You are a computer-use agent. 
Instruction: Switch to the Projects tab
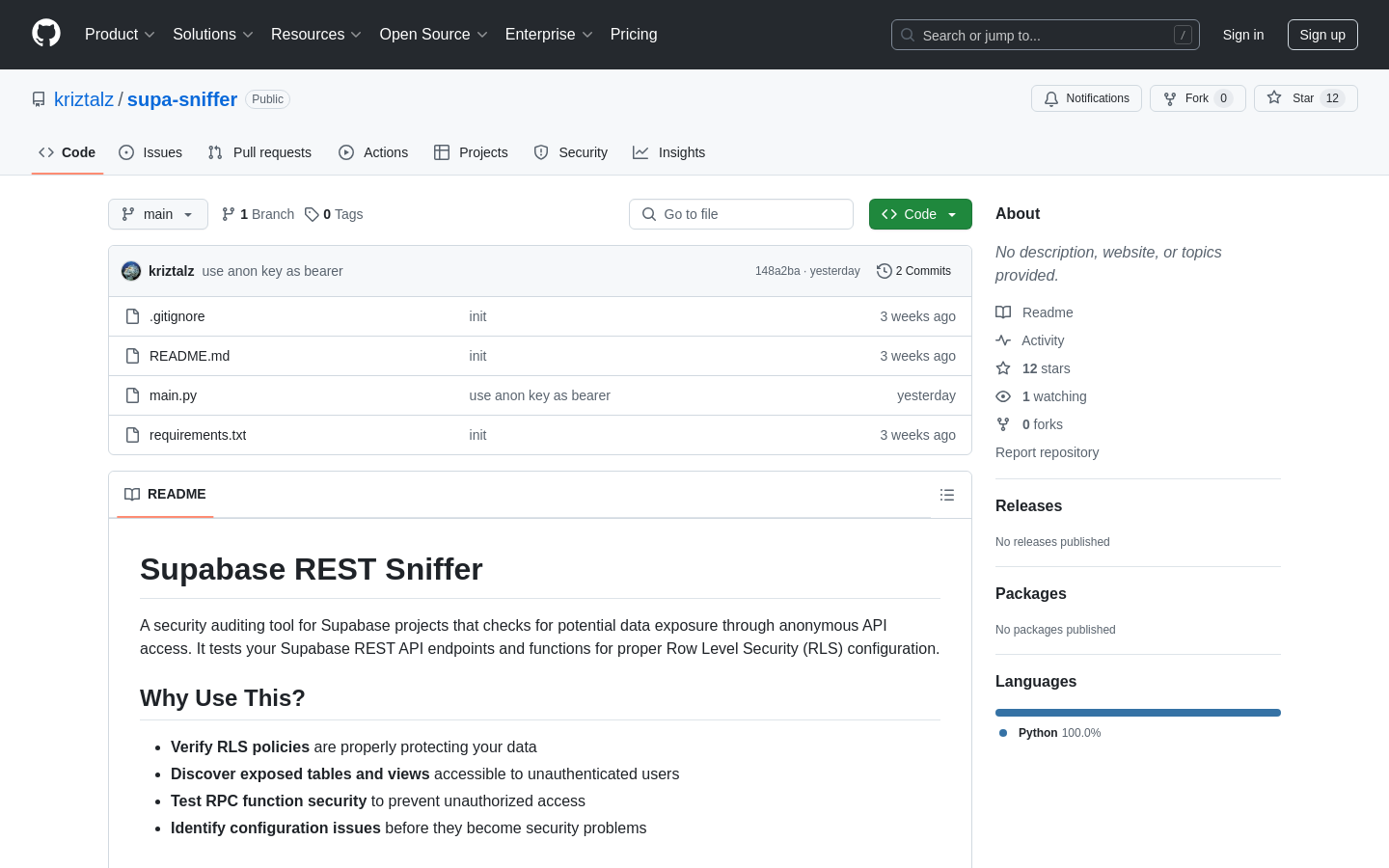[x=471, y=152]
